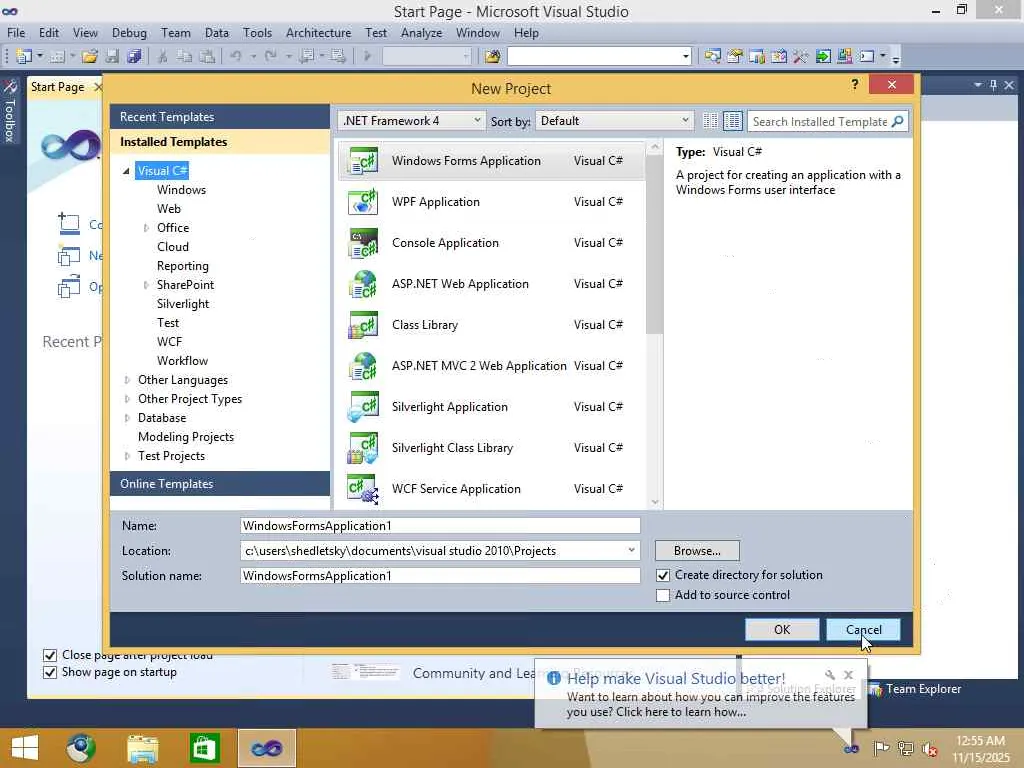The width and height of the screenshot is (1024, 768).
Task: Select Modeling Projects in the tree
Action: click(185, 437)
